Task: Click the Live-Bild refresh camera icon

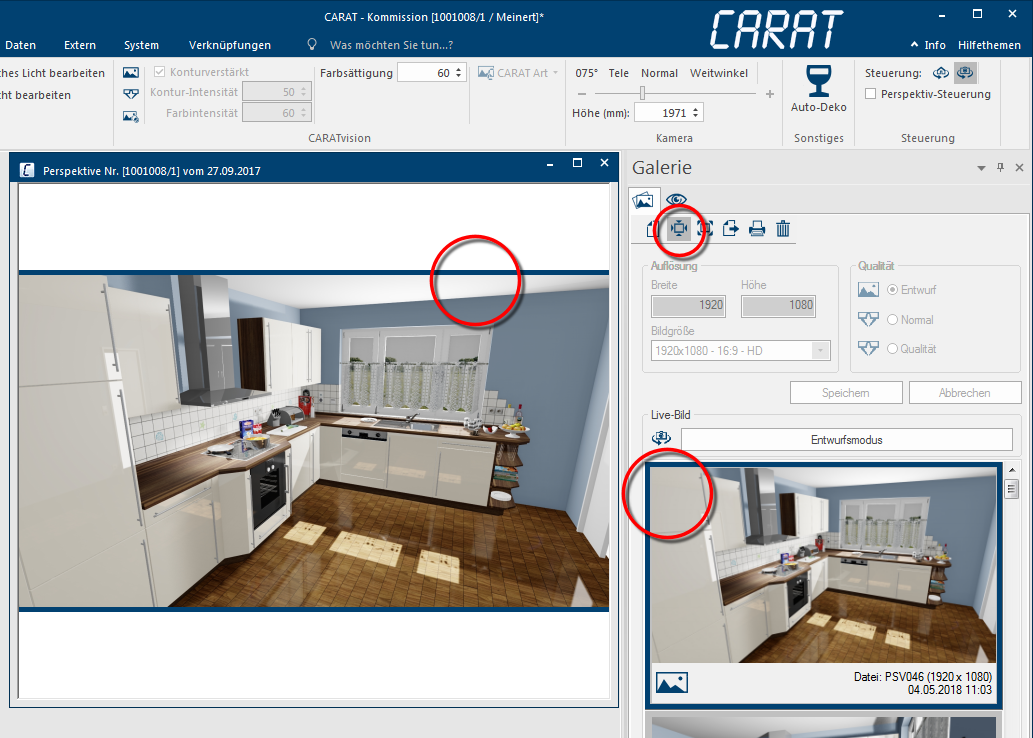Action: click(x=661, y=439)
